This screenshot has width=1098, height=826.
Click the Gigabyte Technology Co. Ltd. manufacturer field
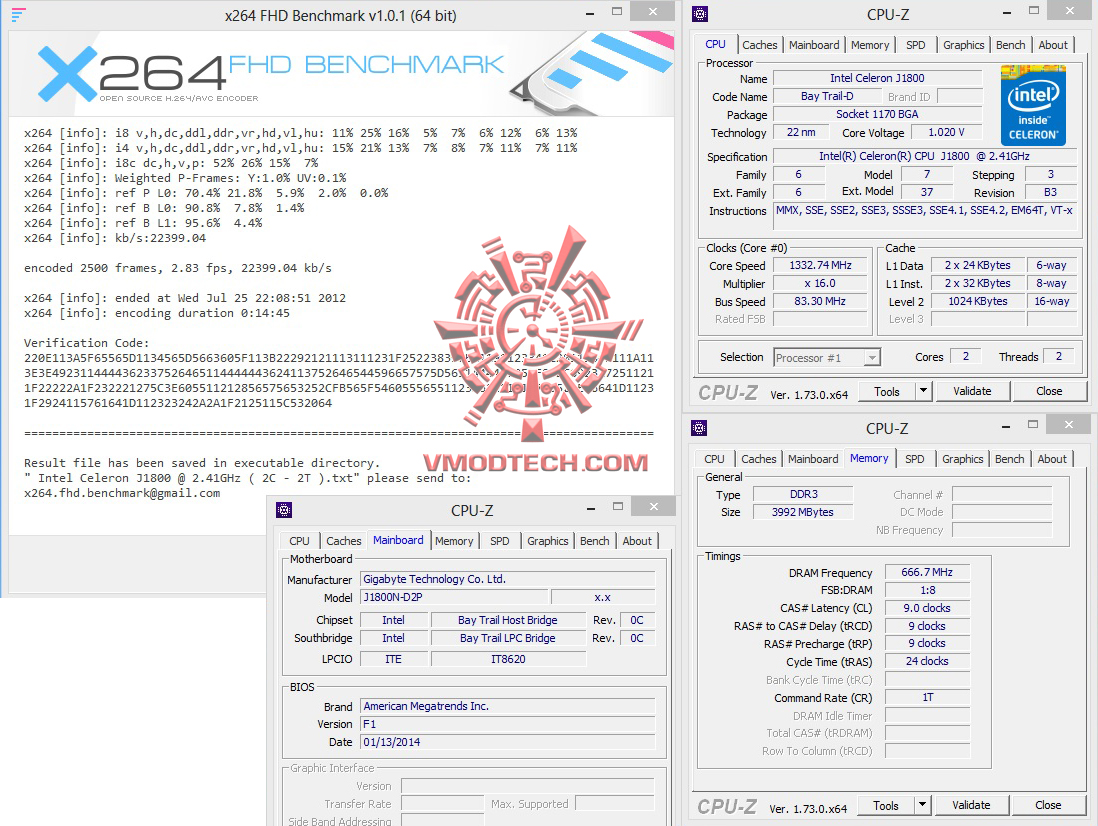(508, 579)
